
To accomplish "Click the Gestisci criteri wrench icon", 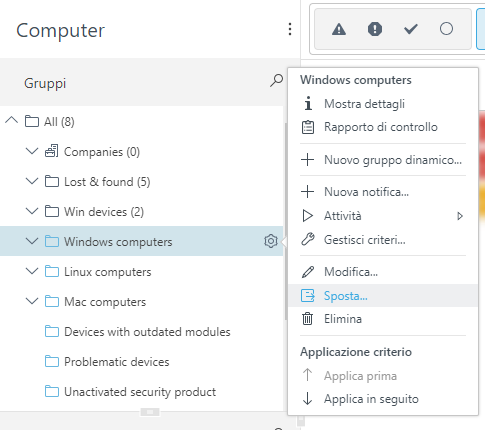I will (x=308, y=239).
